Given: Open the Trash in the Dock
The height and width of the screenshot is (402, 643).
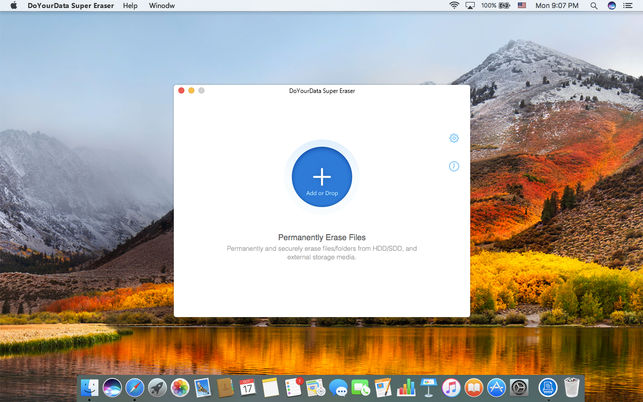Looking at the screenshot, I should (572, 387).
